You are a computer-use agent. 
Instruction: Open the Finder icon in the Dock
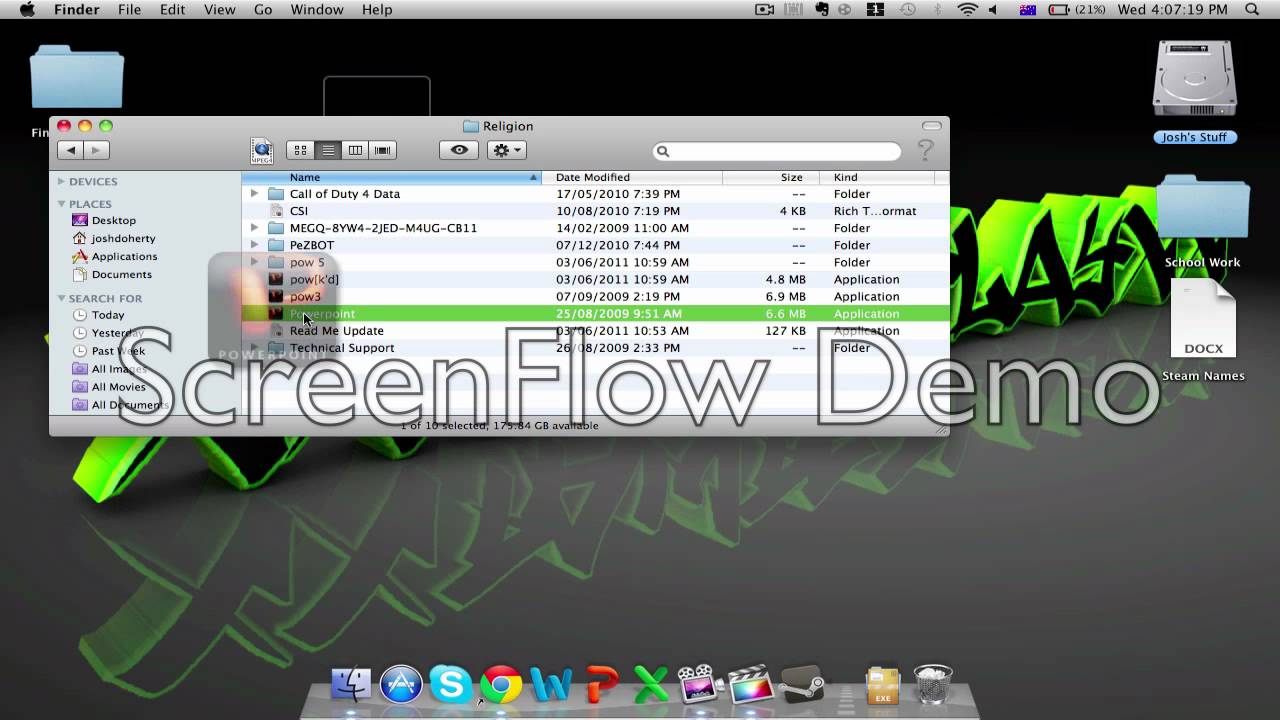pyautogui.click(x=351, y=686)
